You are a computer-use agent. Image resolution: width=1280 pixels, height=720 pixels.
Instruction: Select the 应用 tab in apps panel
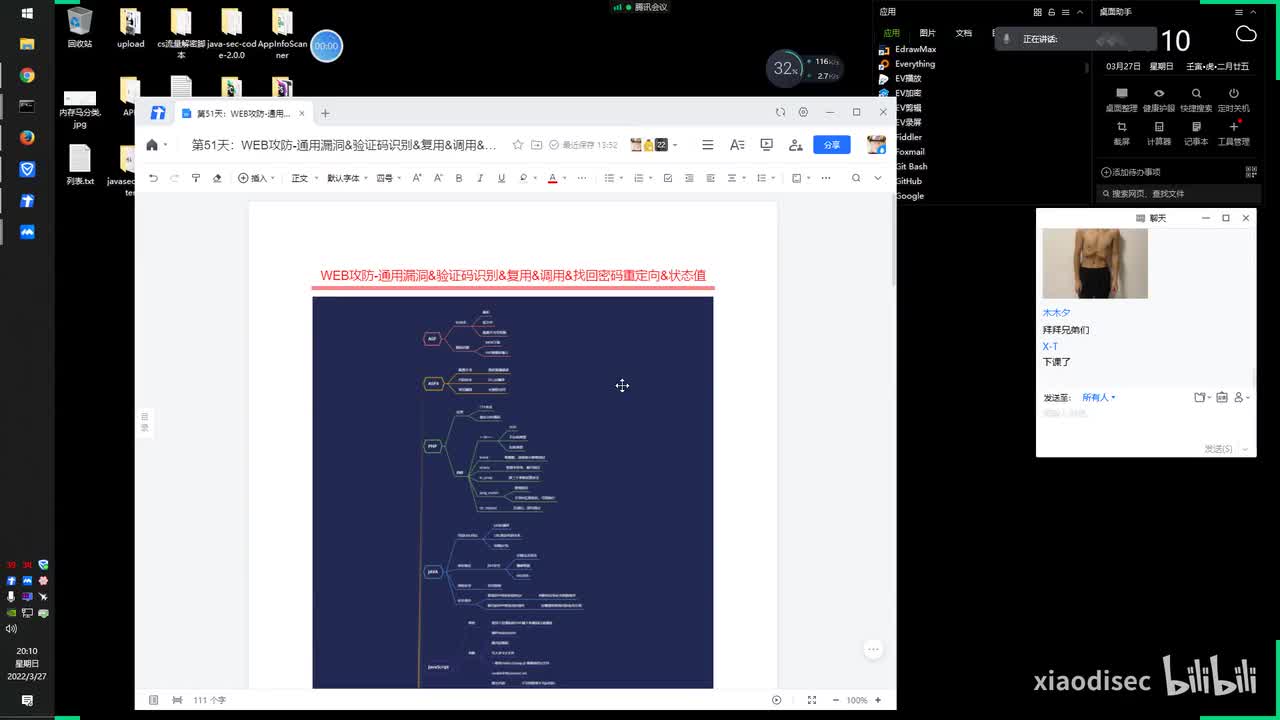coord(891,33)
